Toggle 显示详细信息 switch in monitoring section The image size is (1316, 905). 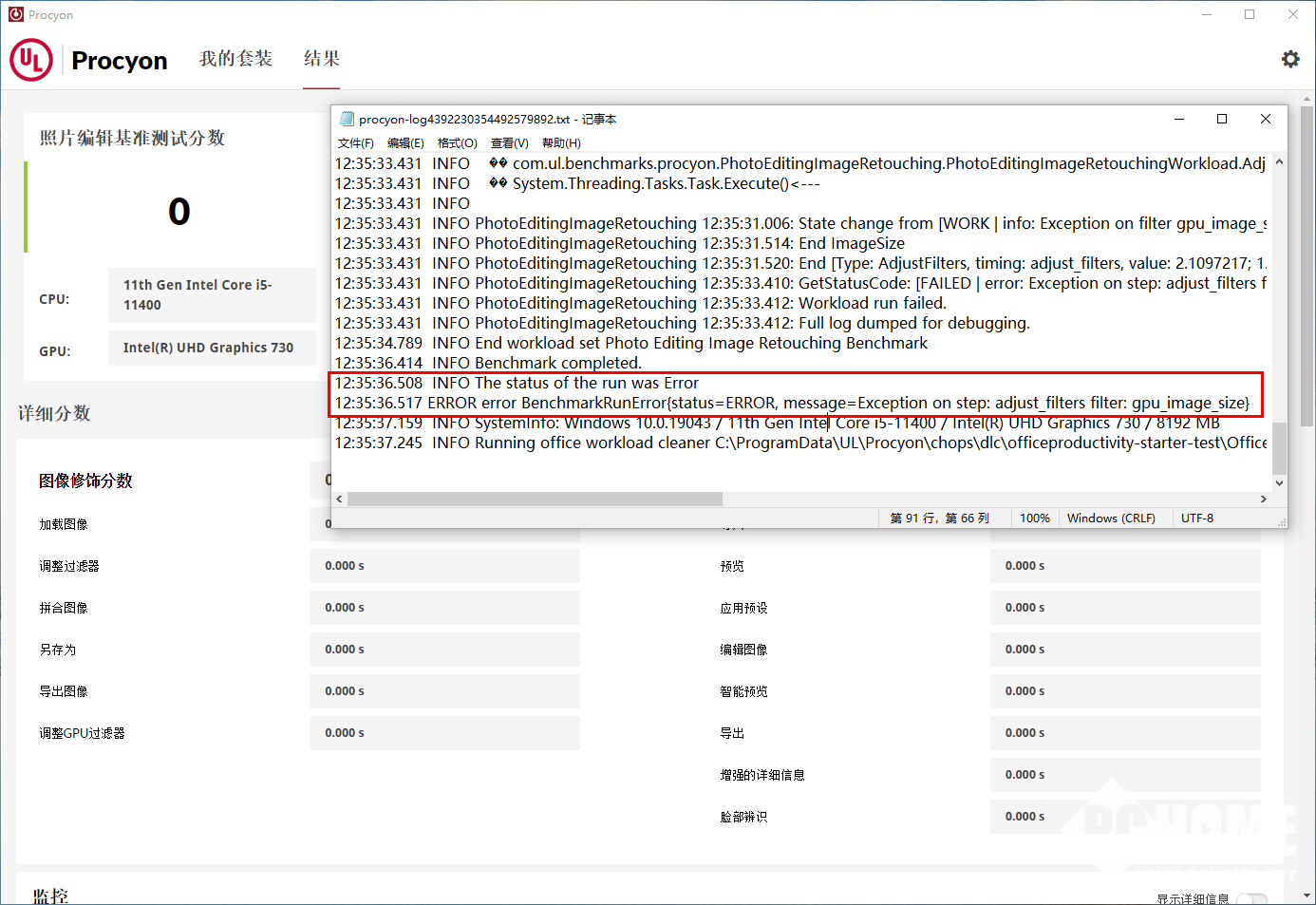[x=1251, y=898]
